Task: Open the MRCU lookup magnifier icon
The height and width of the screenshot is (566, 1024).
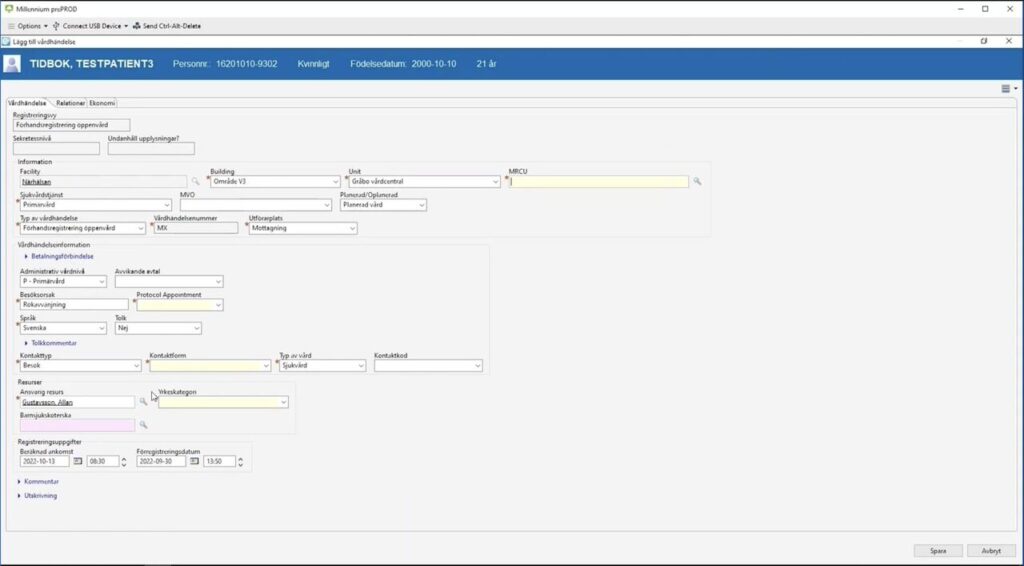Action: [x=697, y=182]
